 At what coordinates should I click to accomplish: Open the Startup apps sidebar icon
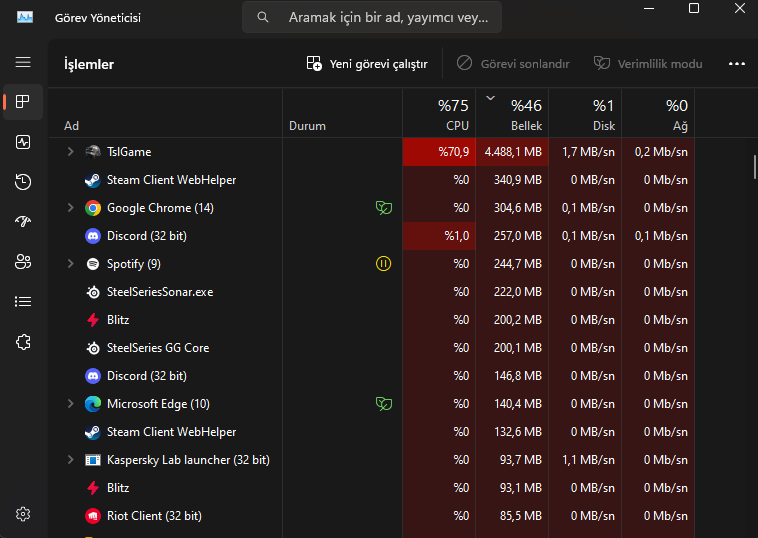[x=23, y=222]
